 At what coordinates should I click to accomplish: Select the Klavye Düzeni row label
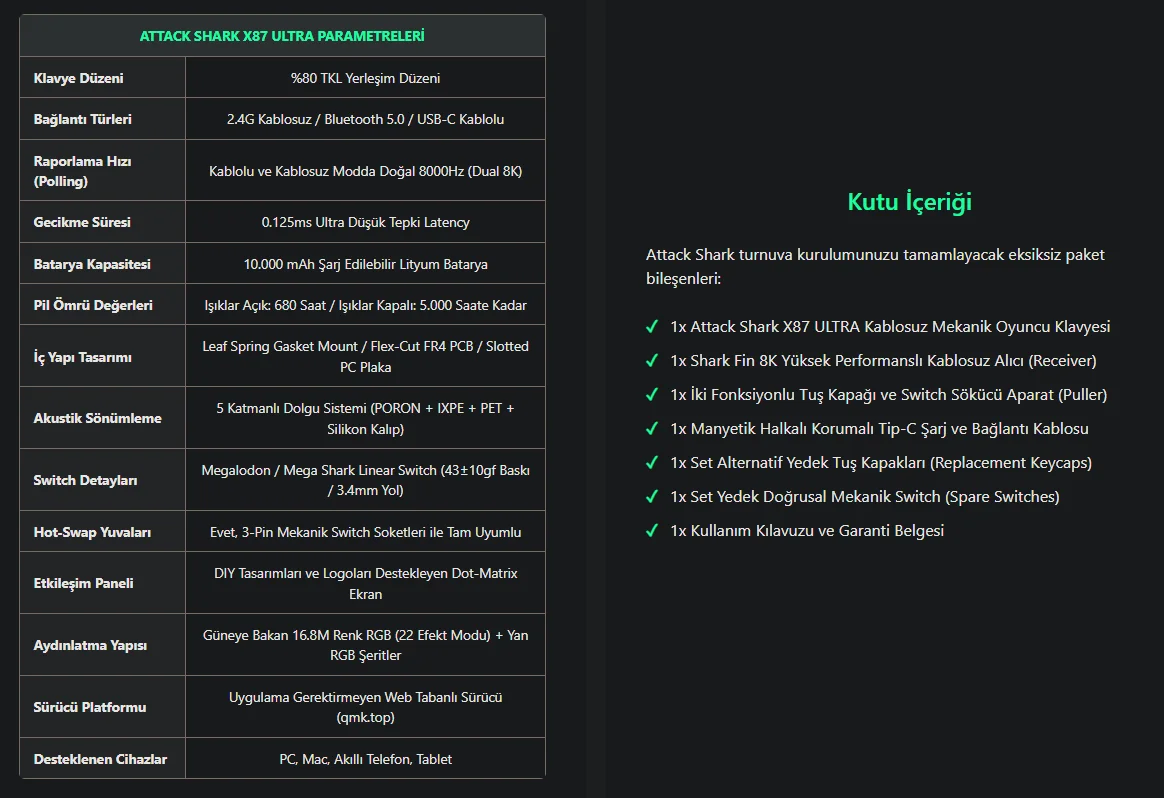tap(79, 78)
